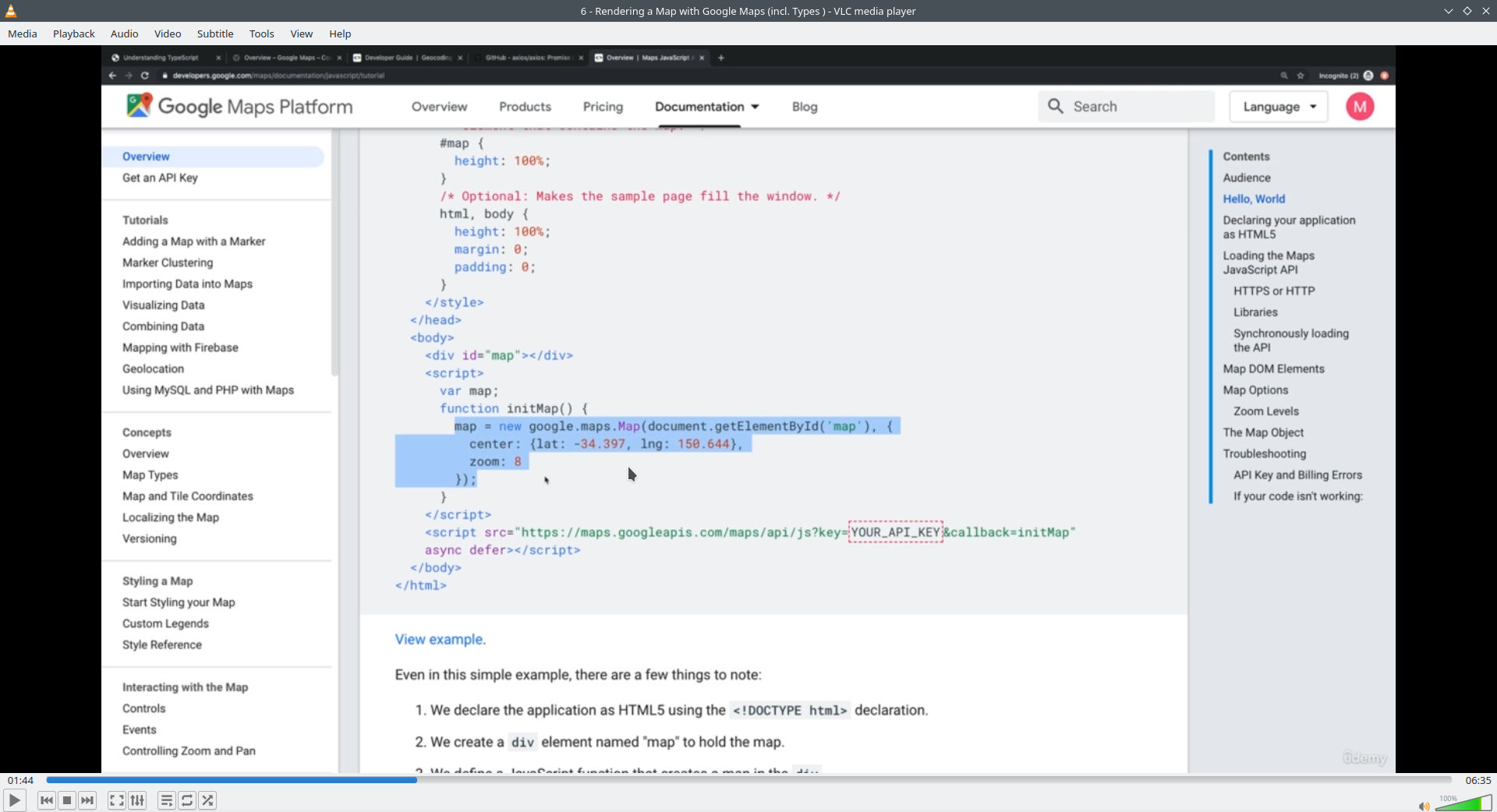Click the Search field on the page
This screenshot has width=1497, height=812.
[1126, 107]
